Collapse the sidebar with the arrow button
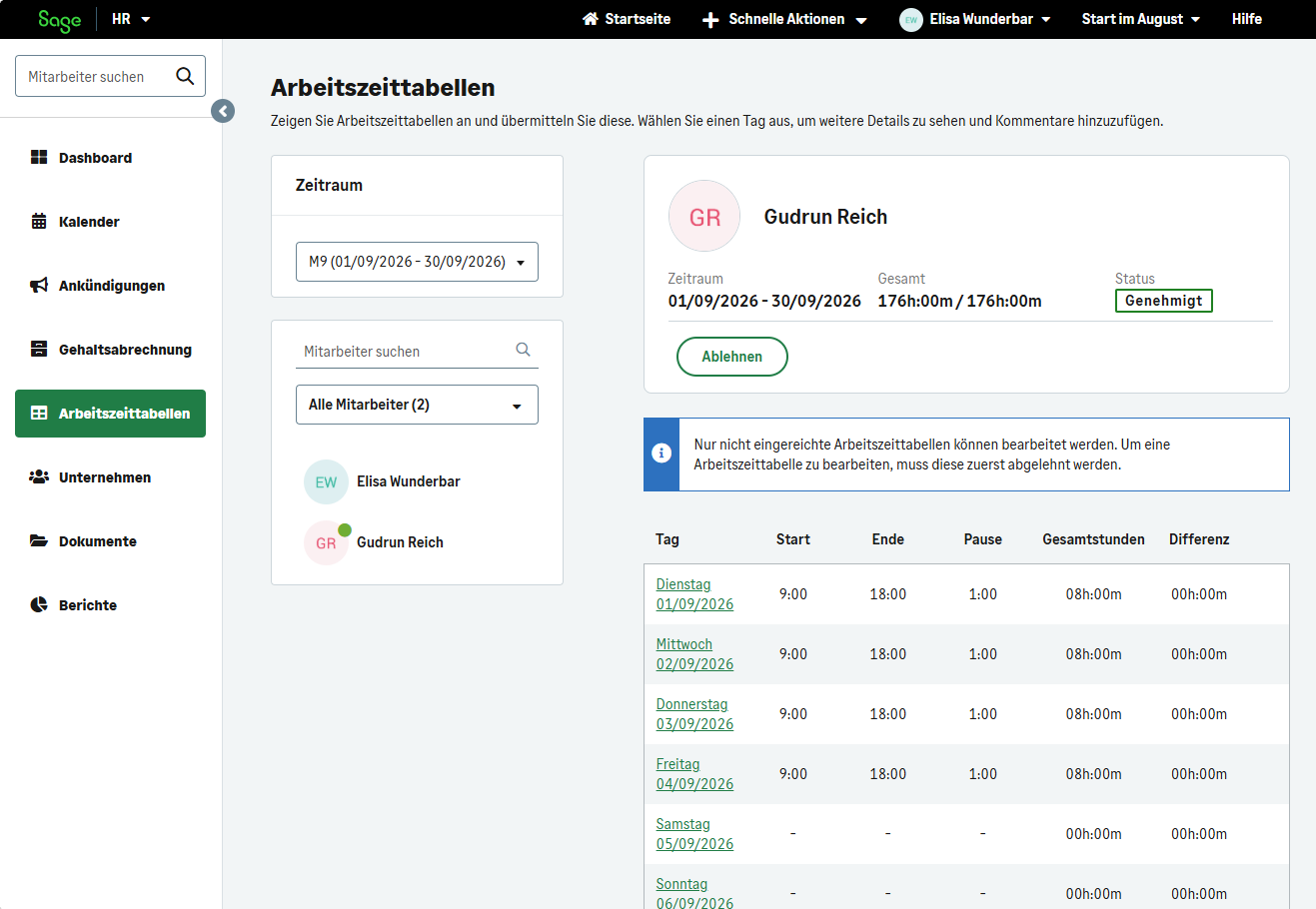Viewport: 1316px width, 909px height. click(x=223, y=111)
